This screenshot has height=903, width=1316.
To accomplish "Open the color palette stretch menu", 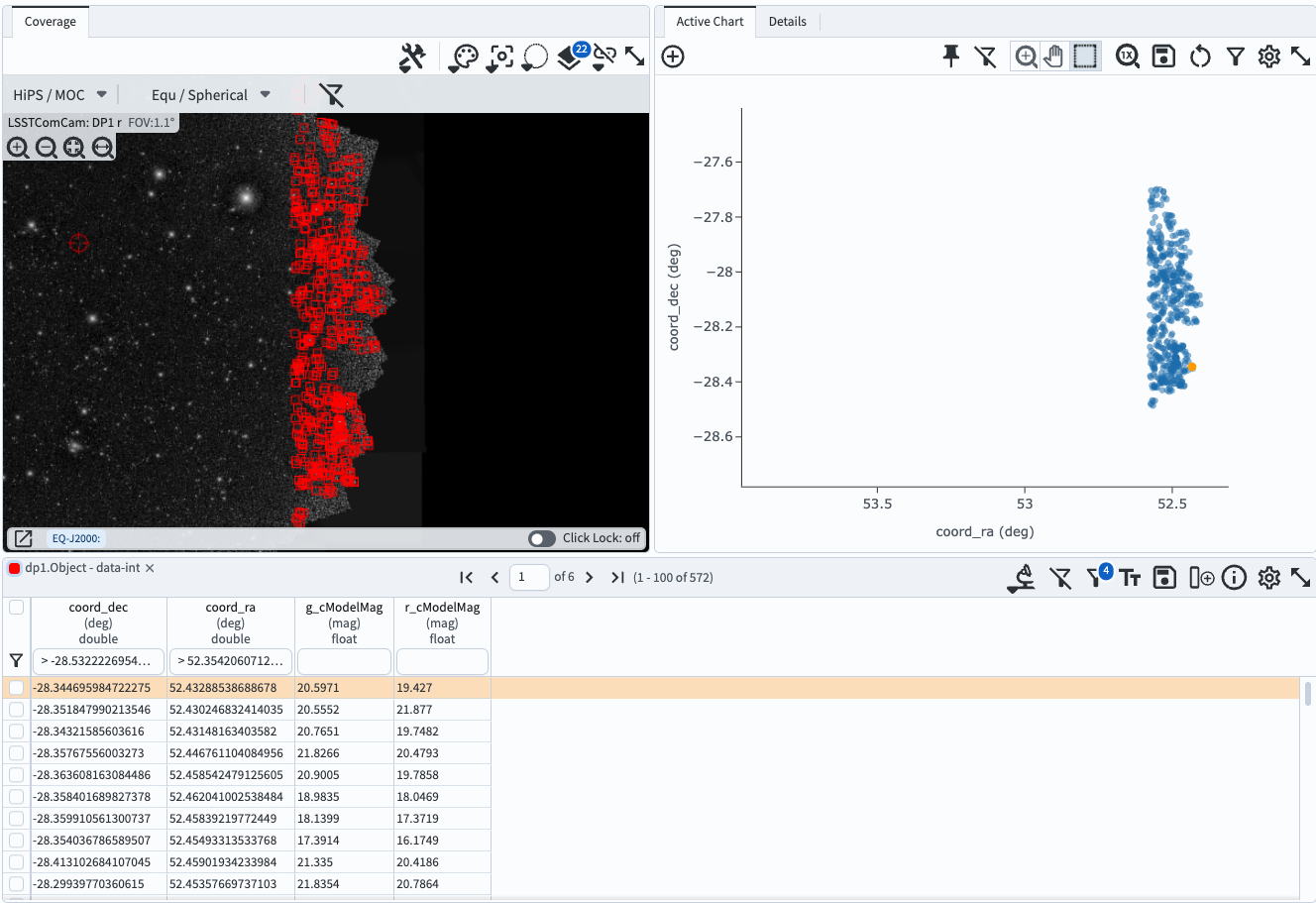I will pos(463,57).
